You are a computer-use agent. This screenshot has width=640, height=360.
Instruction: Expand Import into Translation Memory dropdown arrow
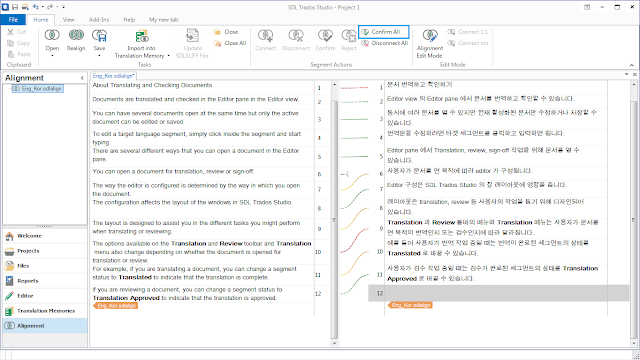(x=169, y=56)
